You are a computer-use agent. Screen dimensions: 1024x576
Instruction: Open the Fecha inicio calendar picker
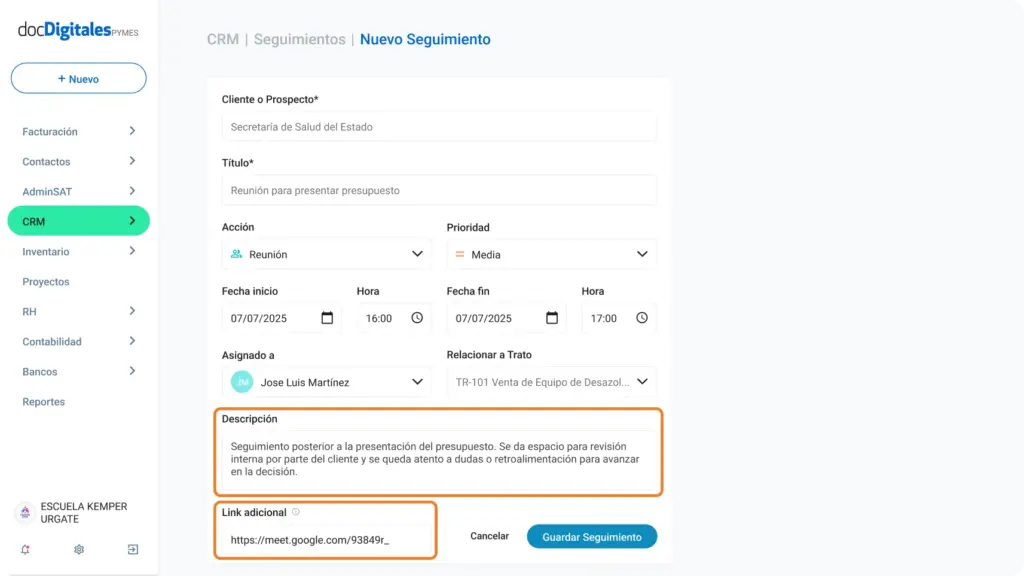coord(327,318)
